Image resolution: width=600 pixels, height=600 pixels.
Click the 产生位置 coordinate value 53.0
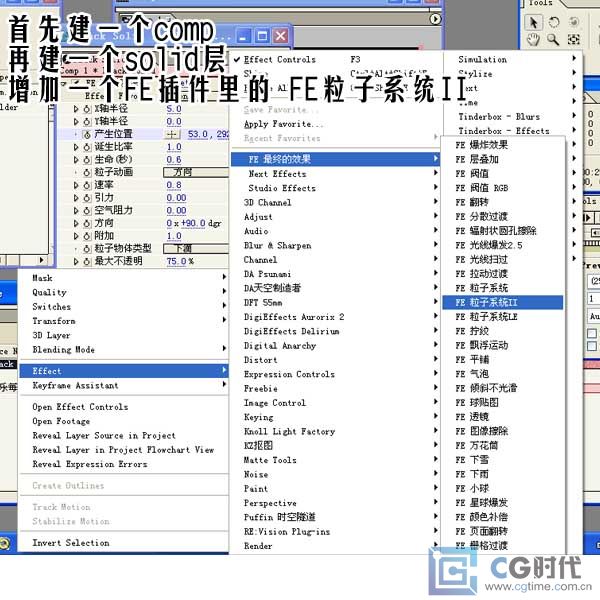click(197, 134)
